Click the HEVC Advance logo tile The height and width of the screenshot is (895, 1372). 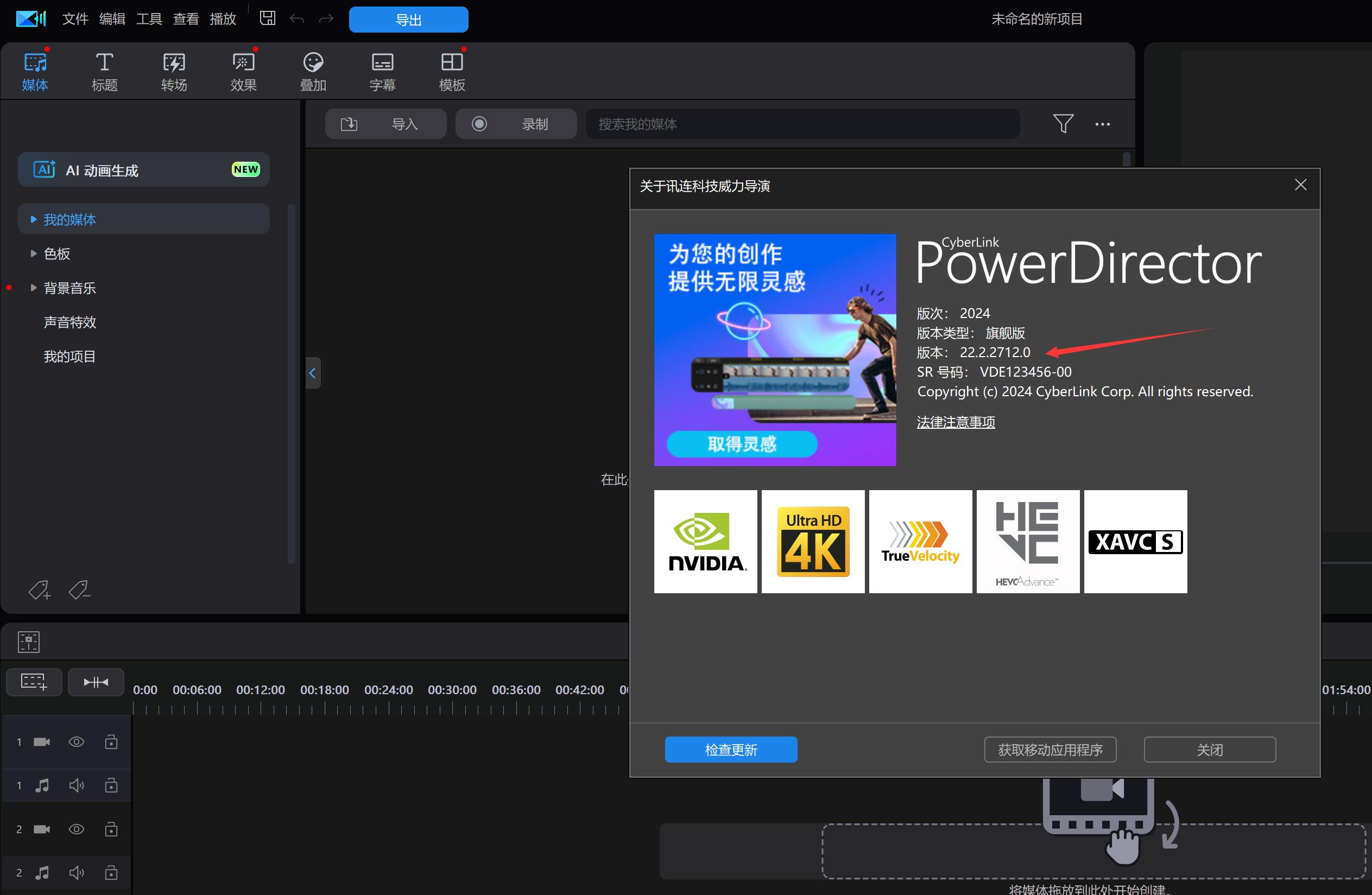tap(1028, 542)
